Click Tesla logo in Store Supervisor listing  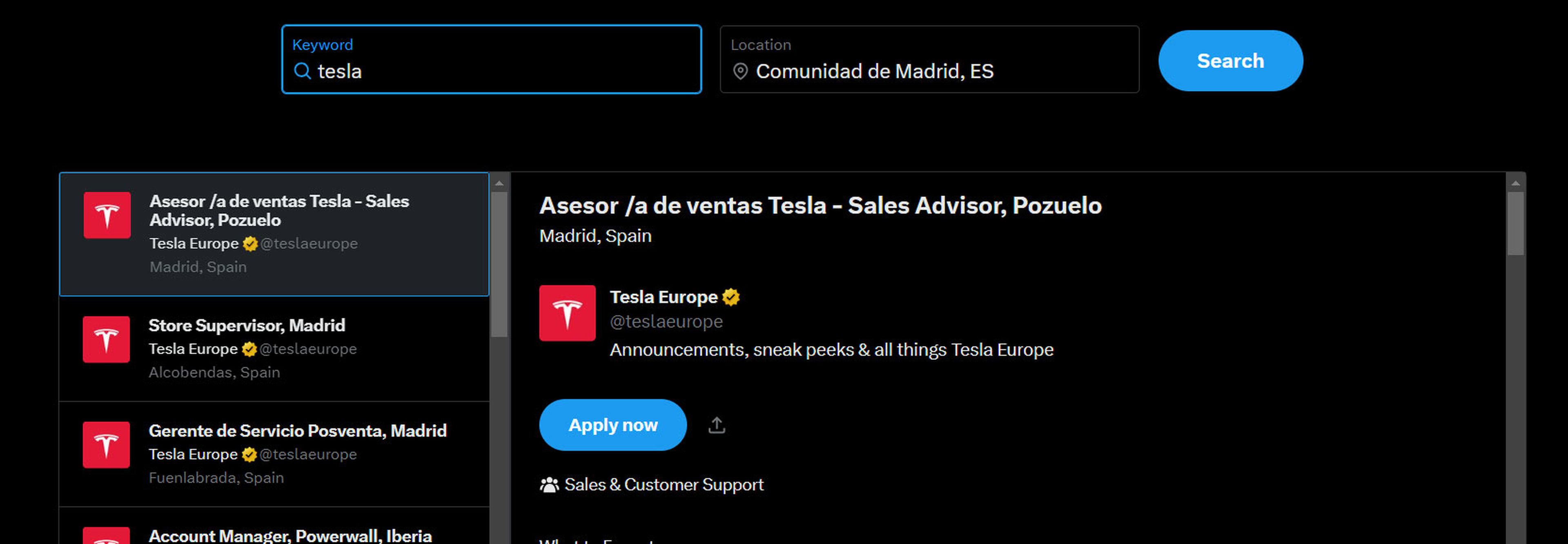pyautogui.click(x=107, y=339)
